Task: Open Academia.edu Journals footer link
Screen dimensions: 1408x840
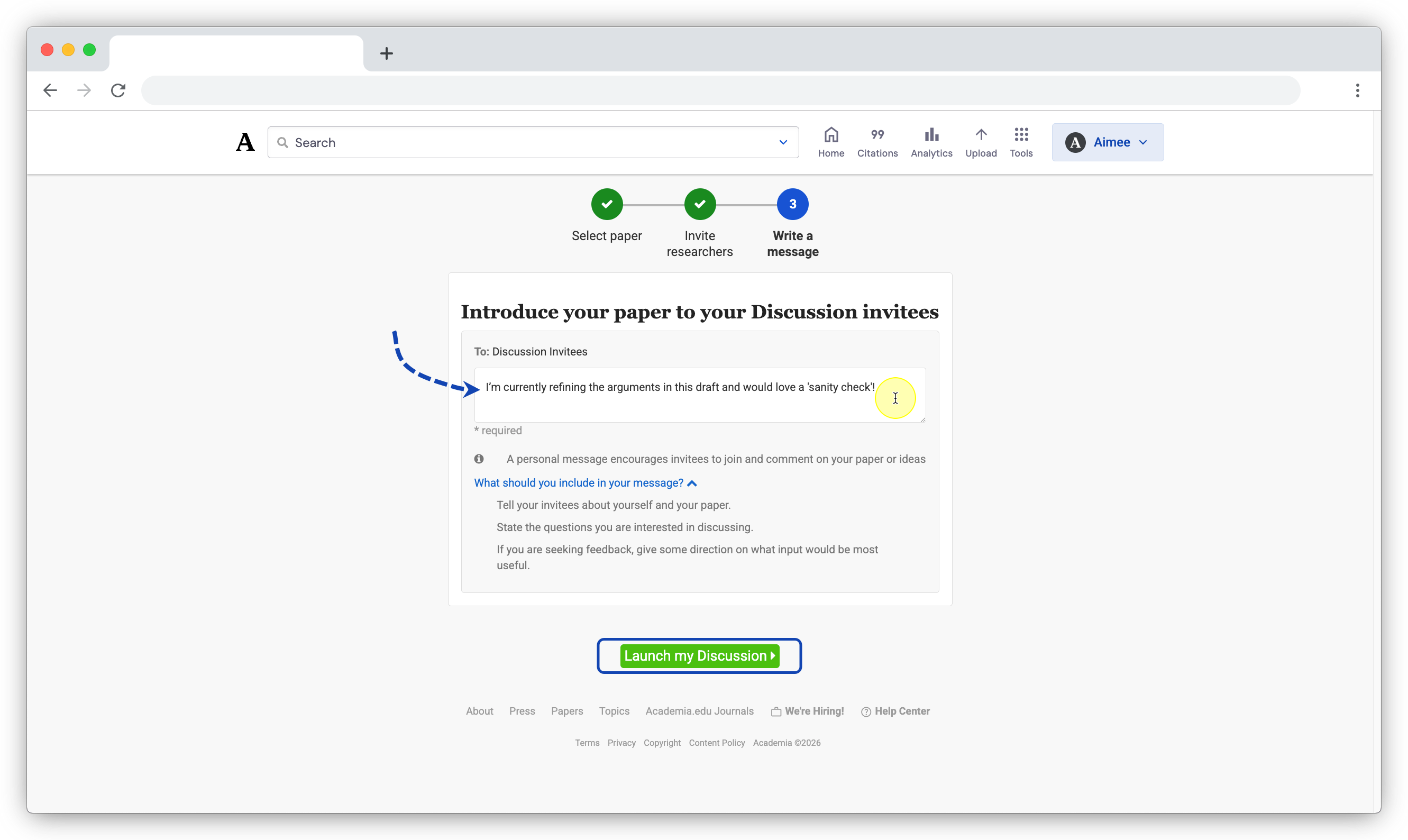Action: tap(699, 711)
